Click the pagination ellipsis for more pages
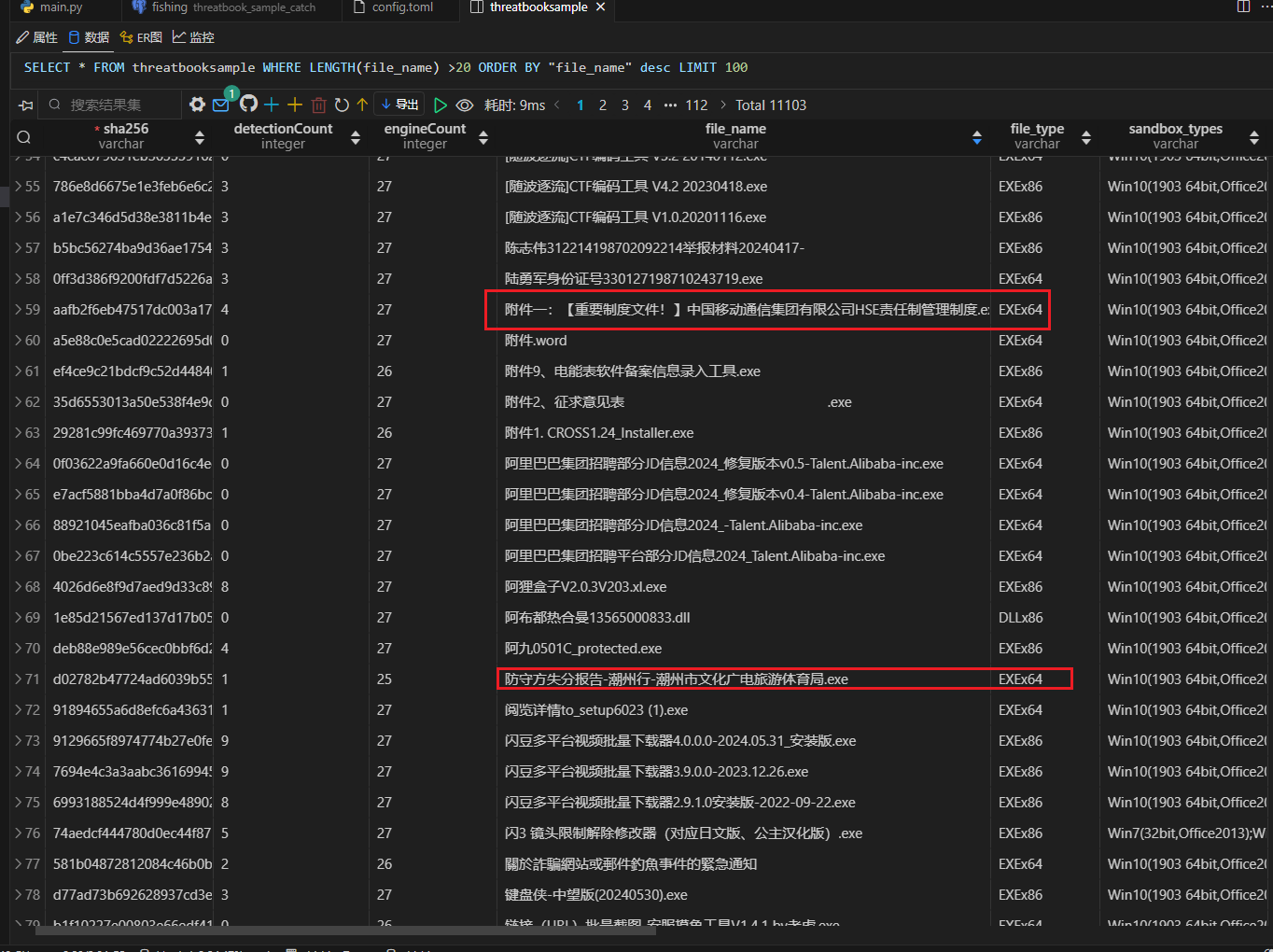1273x952 pixels. (670, 105)
